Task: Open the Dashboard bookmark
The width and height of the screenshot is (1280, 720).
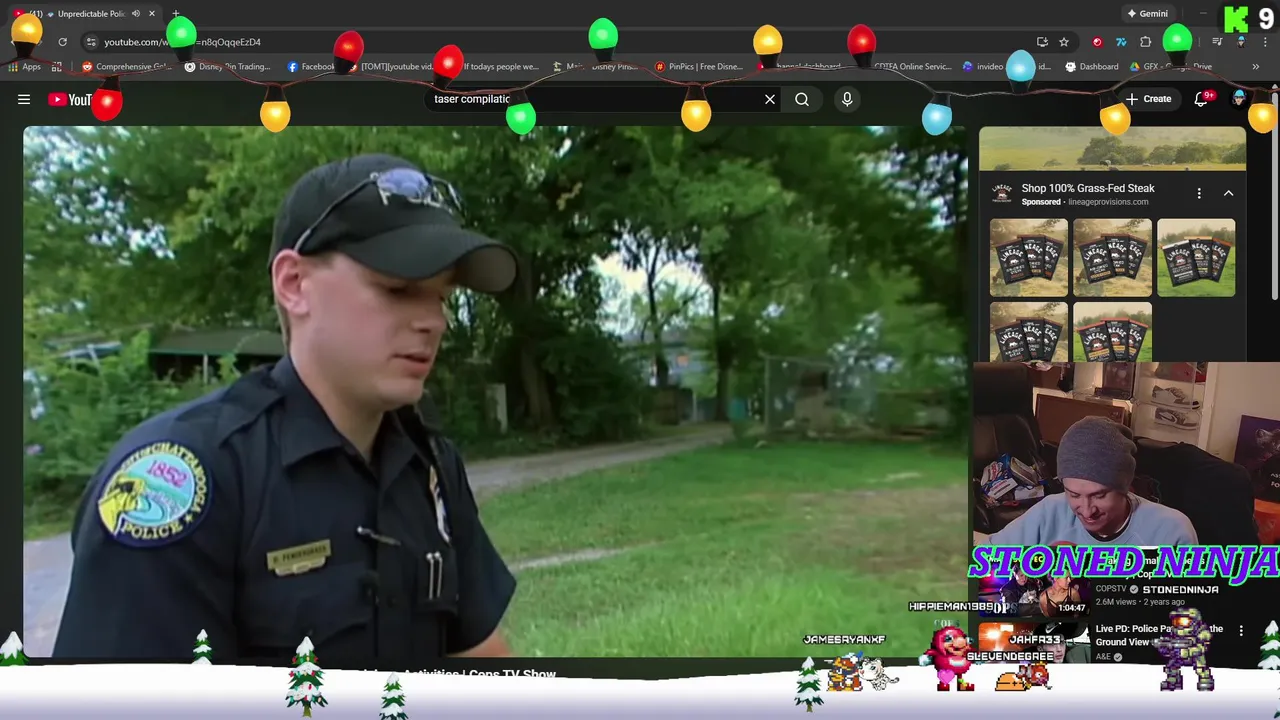Action: [x=1092, y=67]
